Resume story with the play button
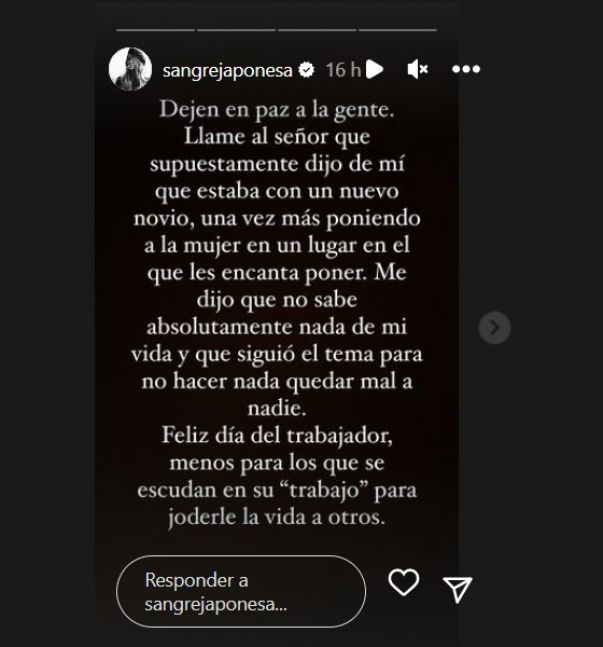Image resolution: width=603 pixels, height=647 pixels. pyautogui.click(x=375, y=69)
